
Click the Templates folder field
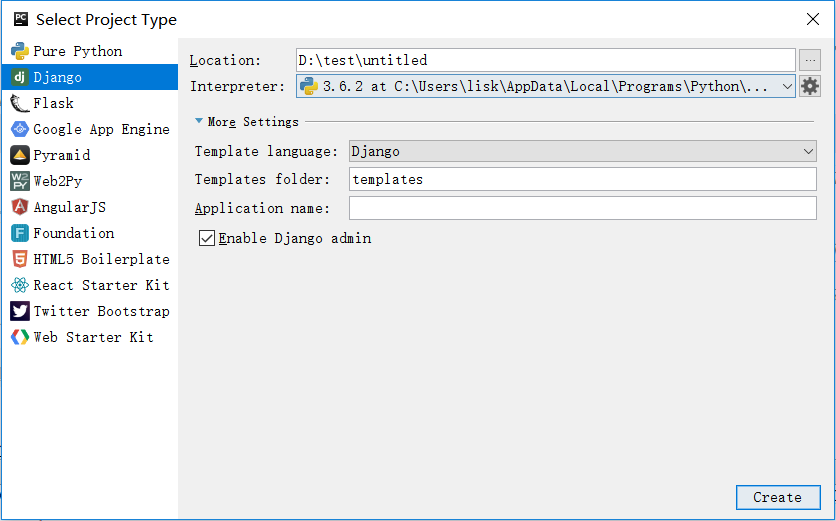pos(583,179)
